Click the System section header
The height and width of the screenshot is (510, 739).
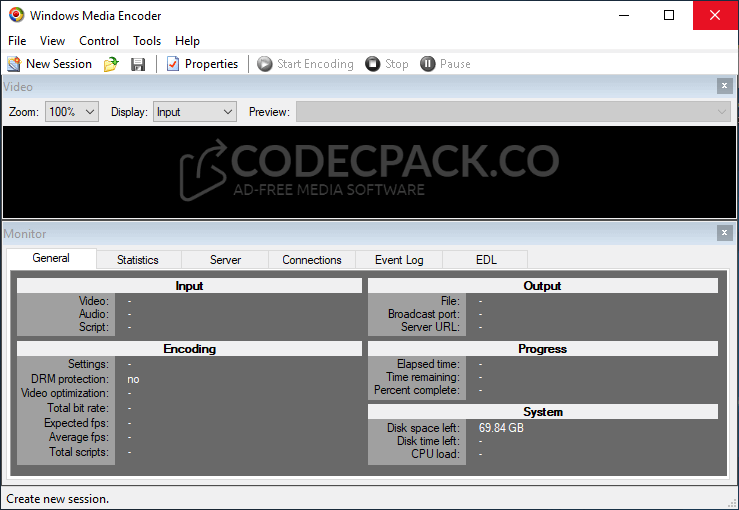542,412
